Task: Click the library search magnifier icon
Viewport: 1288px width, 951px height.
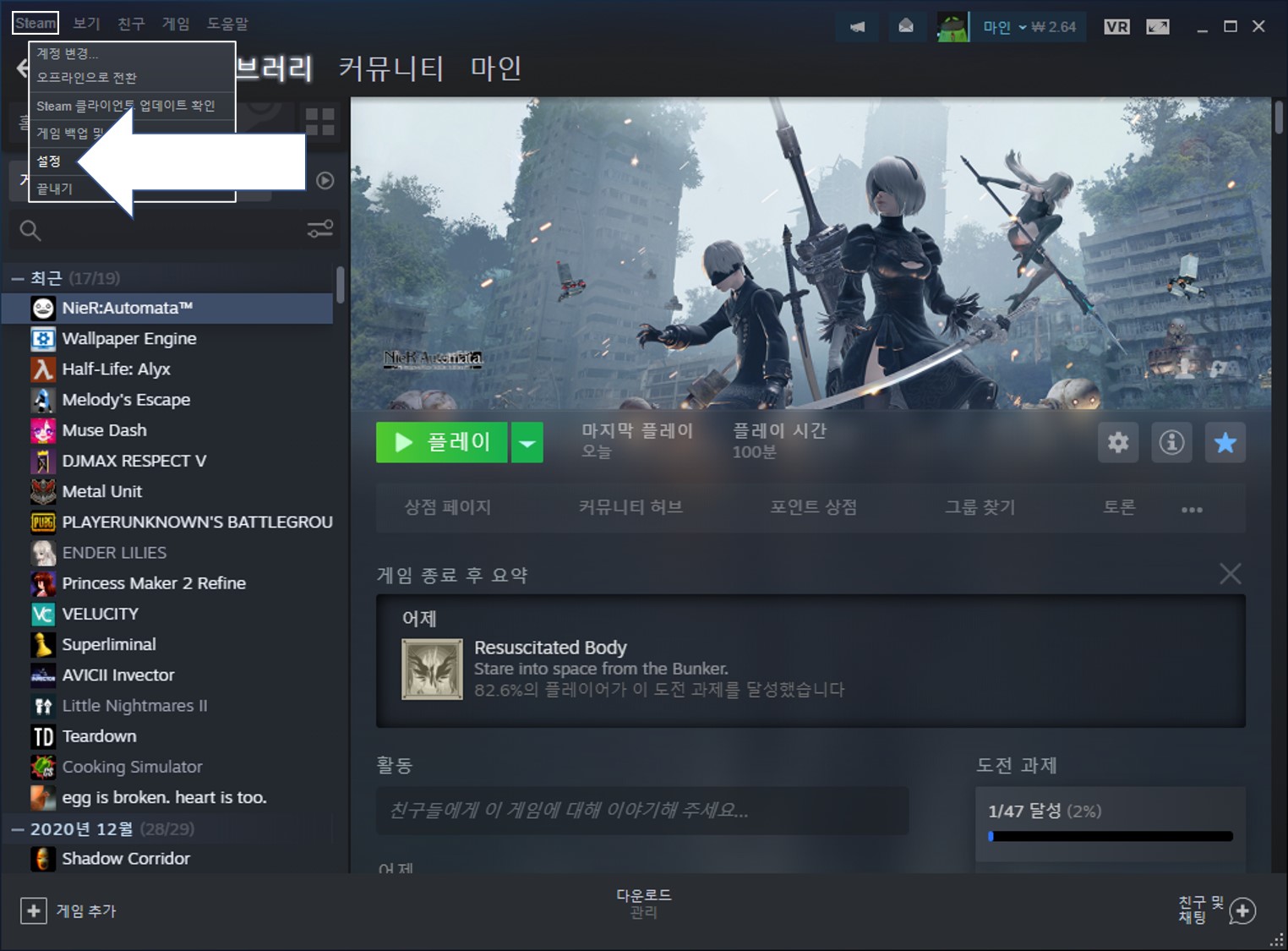Action: click(x=30, y=230)
